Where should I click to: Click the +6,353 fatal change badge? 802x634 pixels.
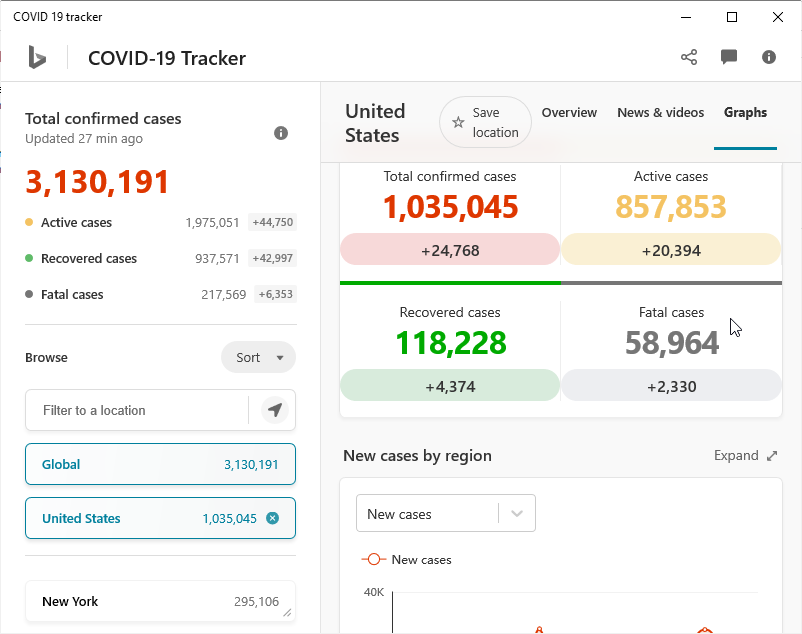point(276,295)
